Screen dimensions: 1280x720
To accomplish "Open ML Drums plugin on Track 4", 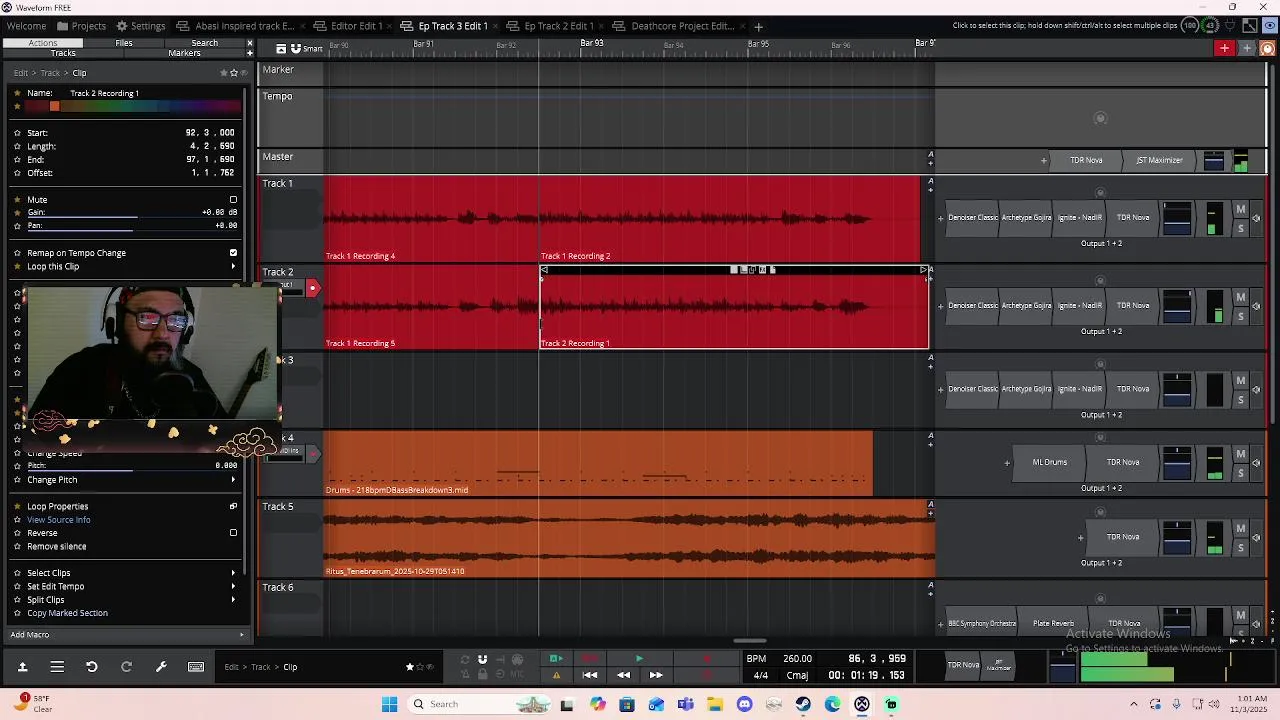I will click(x=1050, y=462).
